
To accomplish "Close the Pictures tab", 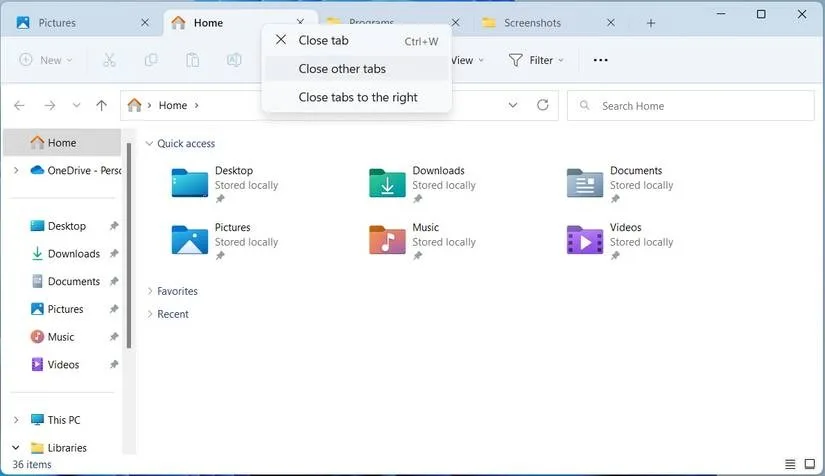I will coord(145,23).
